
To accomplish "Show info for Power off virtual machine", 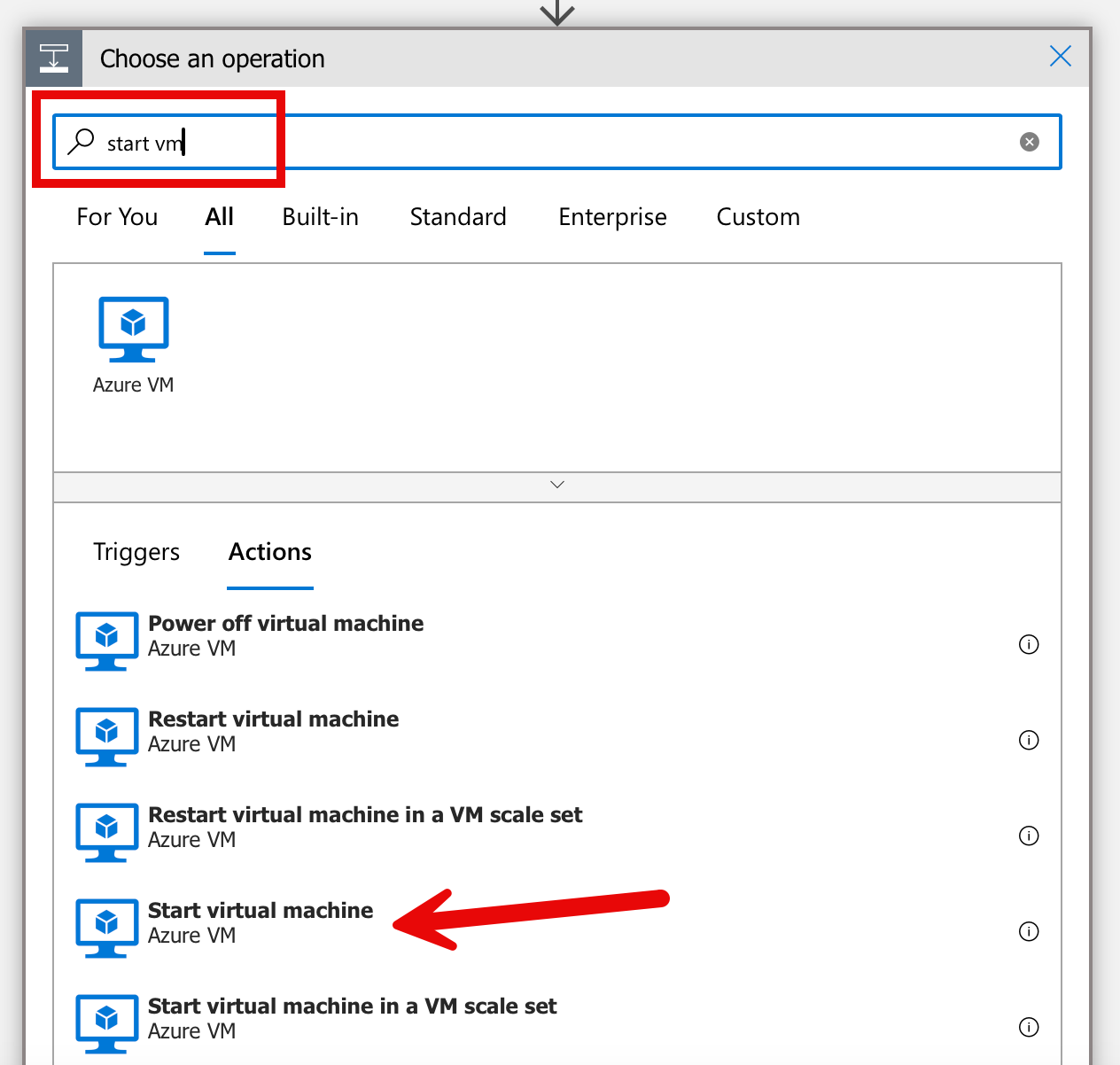I will coord(1028,644).
